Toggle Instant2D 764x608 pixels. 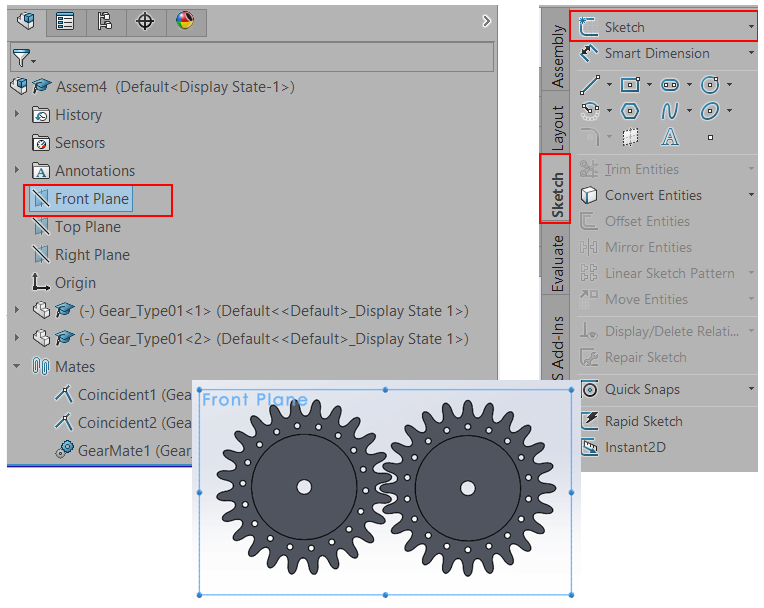(x=623, y=447)
